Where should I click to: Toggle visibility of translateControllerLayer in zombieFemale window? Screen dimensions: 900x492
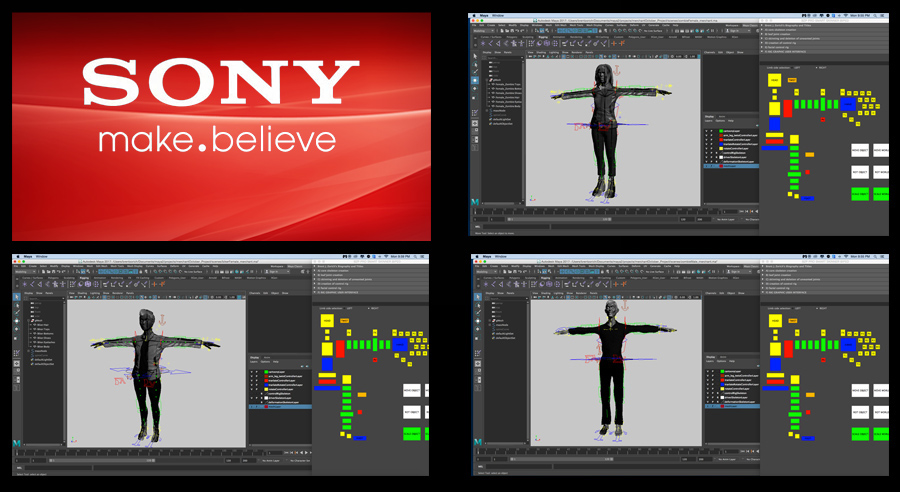tap(707, 140)
